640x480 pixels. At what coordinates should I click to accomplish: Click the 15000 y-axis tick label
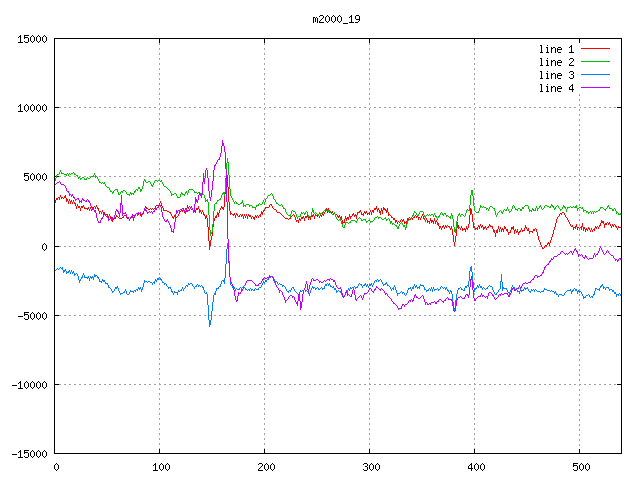pos(31,39)
